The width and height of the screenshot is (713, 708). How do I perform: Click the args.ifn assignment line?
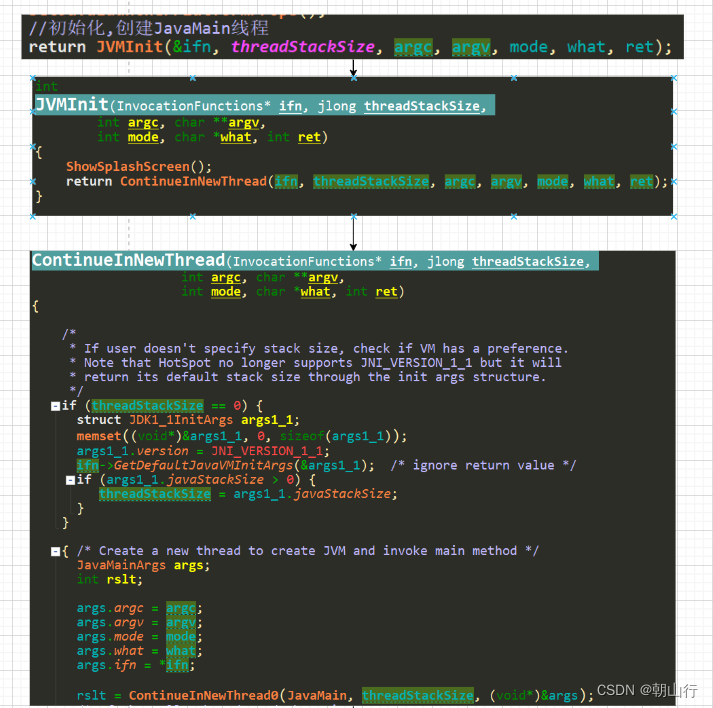click(x=136, y=666)
